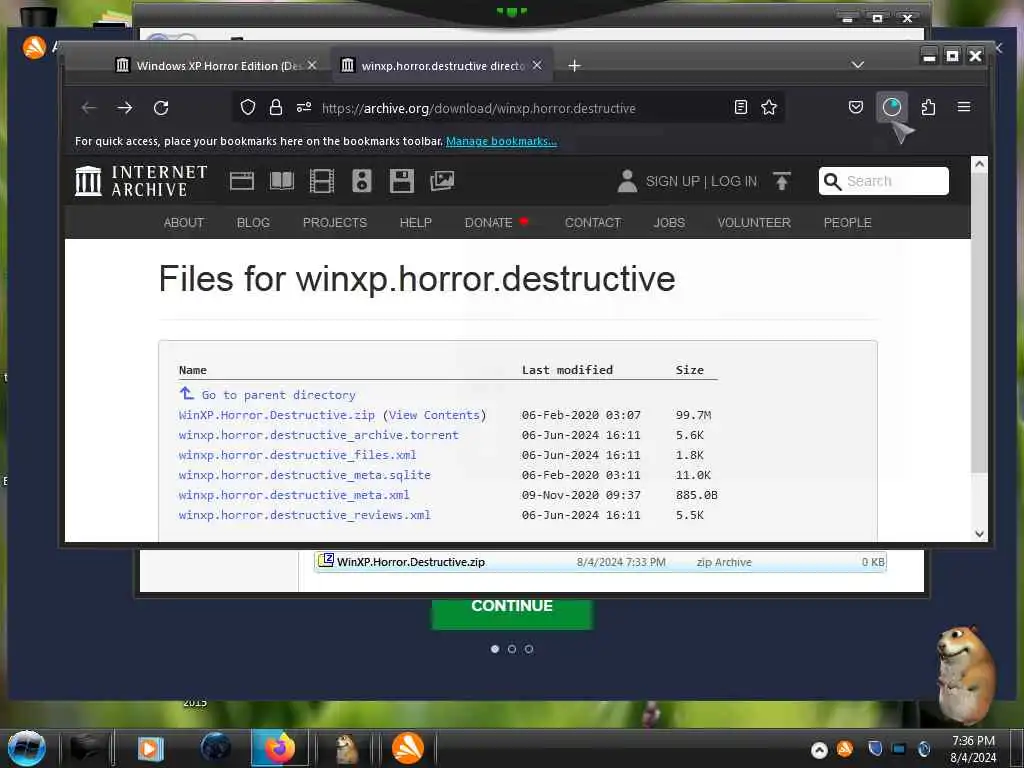Select the second pagination dot in Avast window
The image size is (1024, 768).
click(512, 649)
